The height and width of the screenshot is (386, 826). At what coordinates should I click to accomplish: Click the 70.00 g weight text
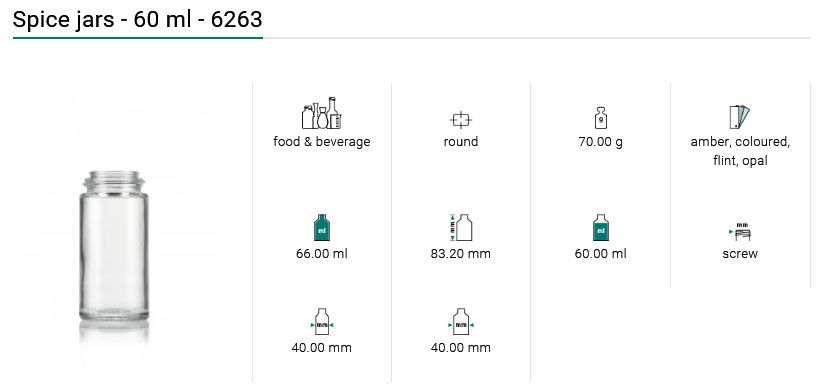[x=601, y=142]
